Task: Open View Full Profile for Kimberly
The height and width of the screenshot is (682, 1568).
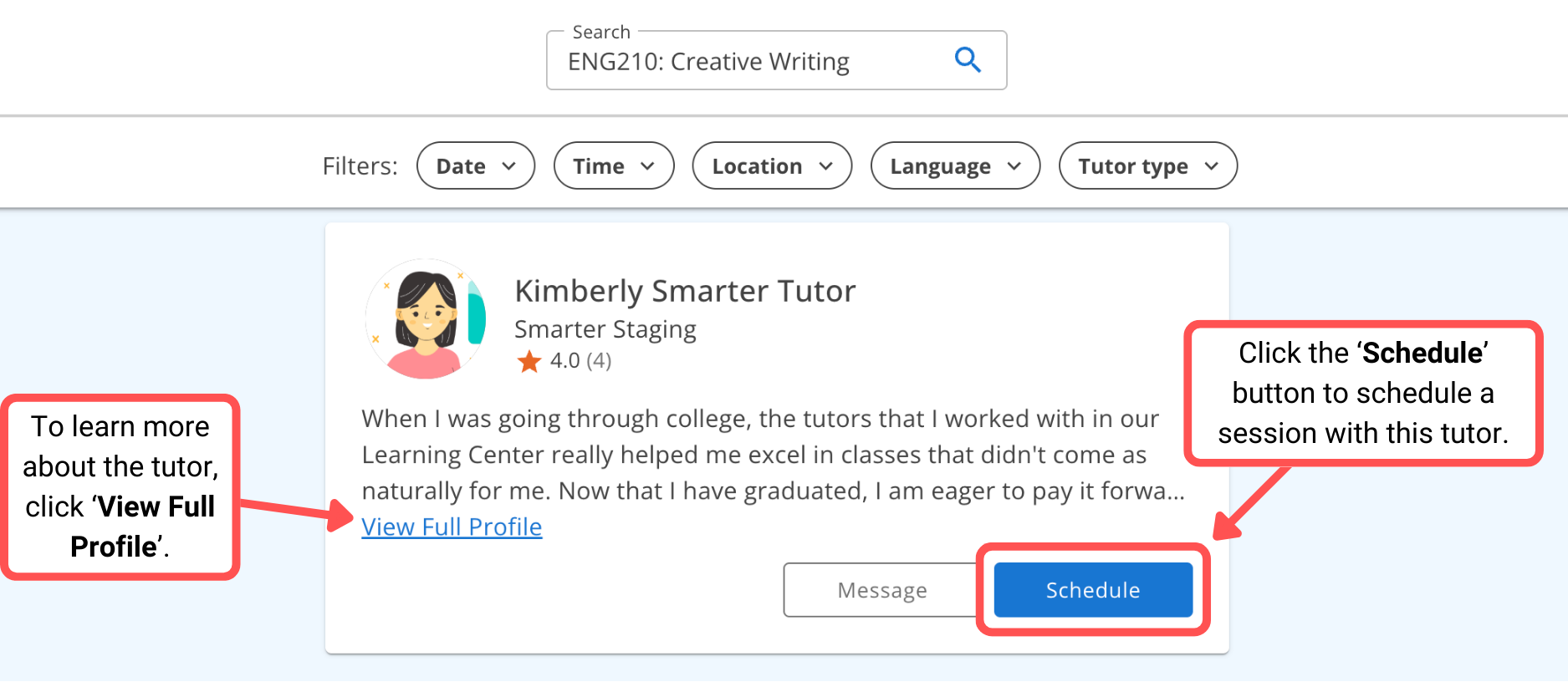Action: (452, 527)
